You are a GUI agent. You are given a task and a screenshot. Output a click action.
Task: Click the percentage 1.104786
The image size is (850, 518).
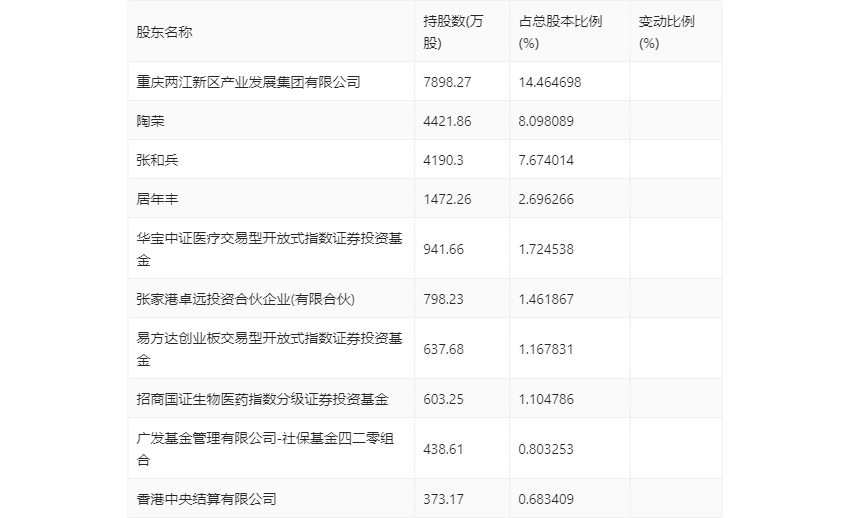click(x=546, y=399)
